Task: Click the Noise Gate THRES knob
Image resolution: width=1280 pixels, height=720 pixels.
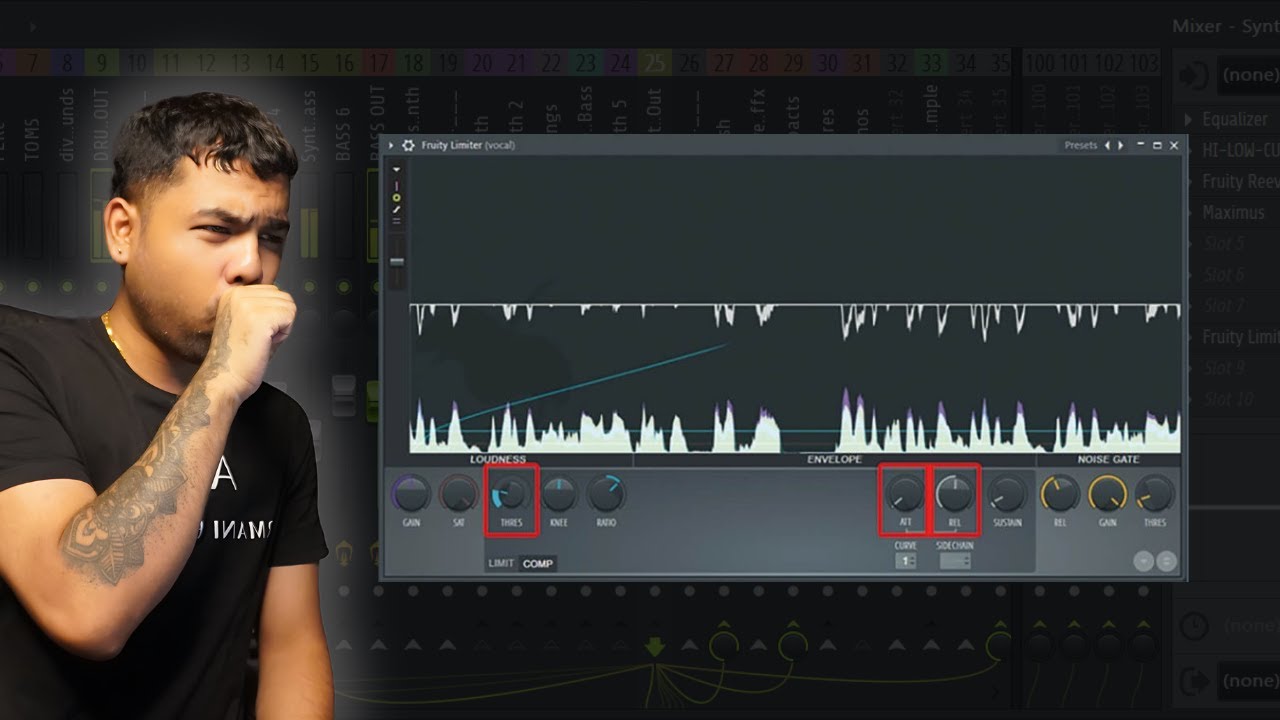Action: 1155,494
